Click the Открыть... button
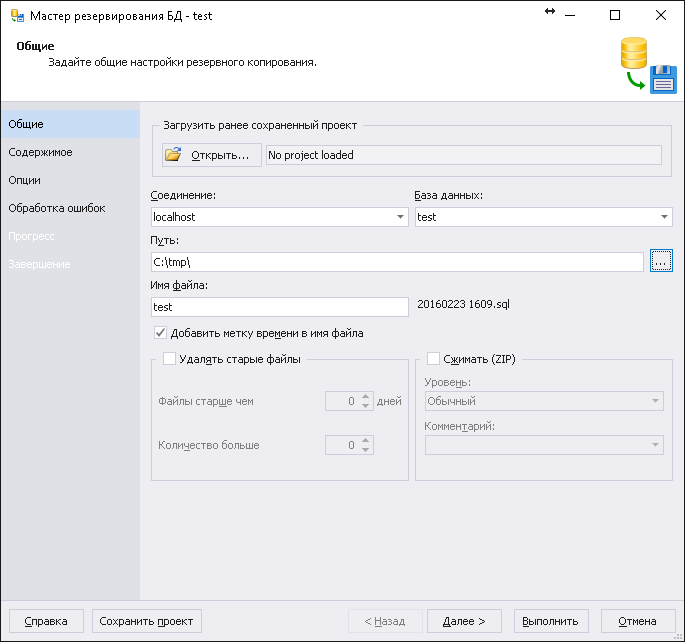 pyautogui.click(x=212, y=155)
